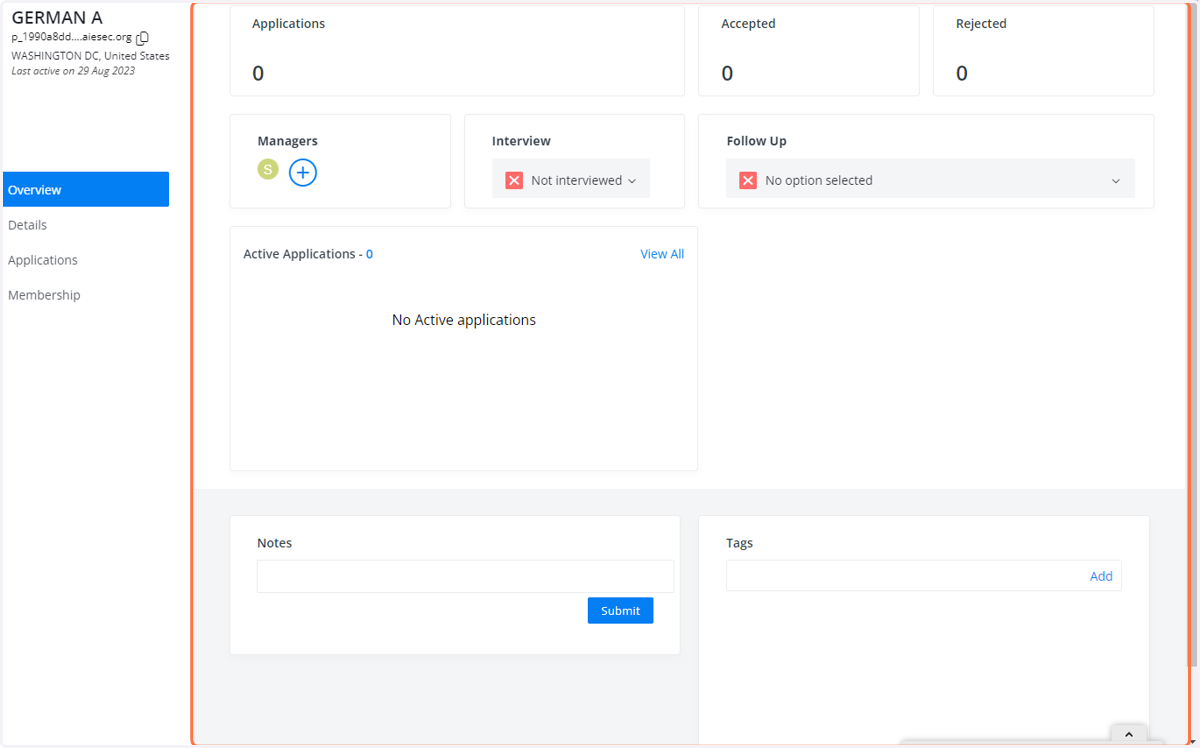This screenshot has height=748, width=1200.
Task: Add a tag with the Add link
Action: click(1101, 576)
